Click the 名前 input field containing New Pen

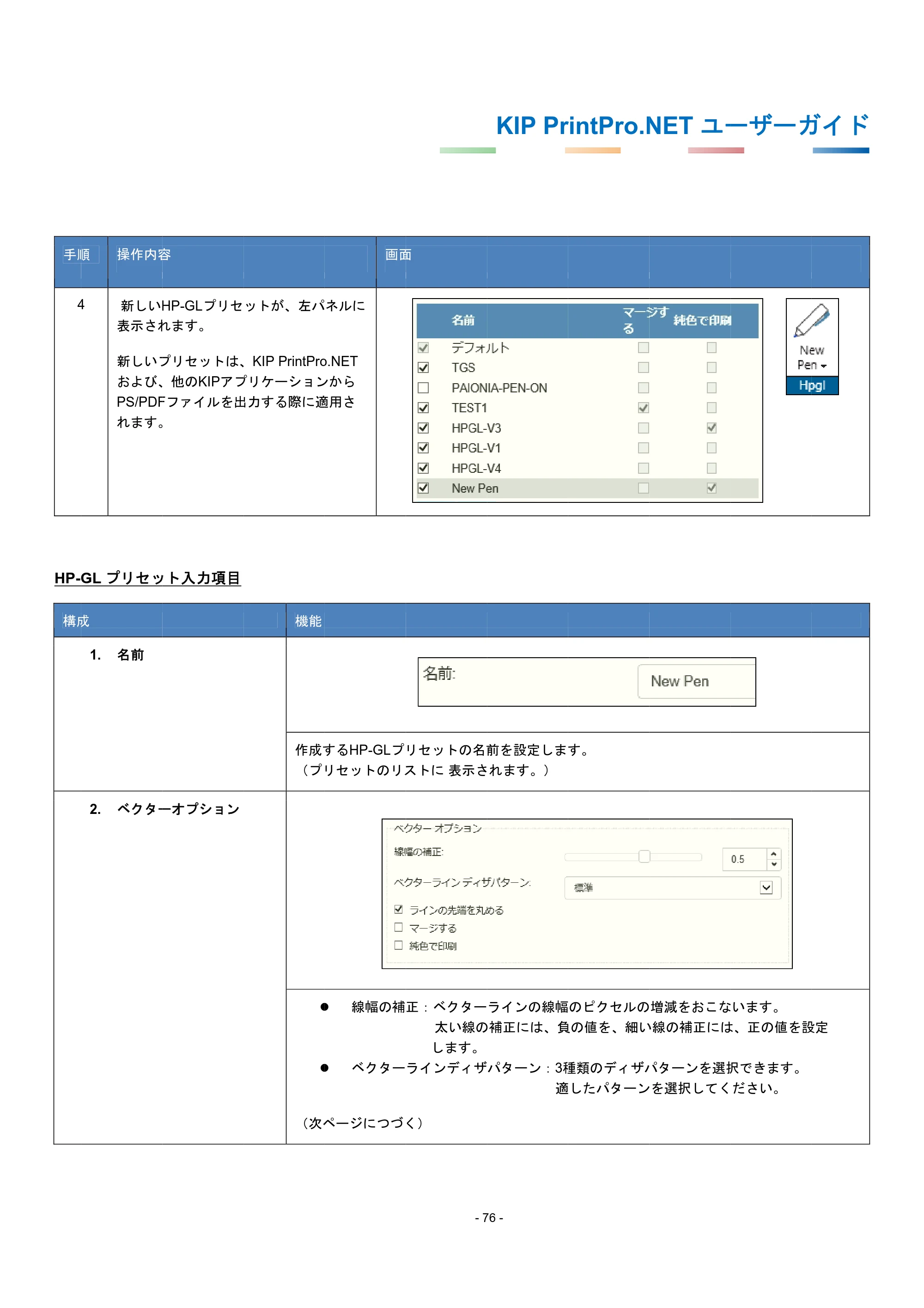[x=696, y=681]
